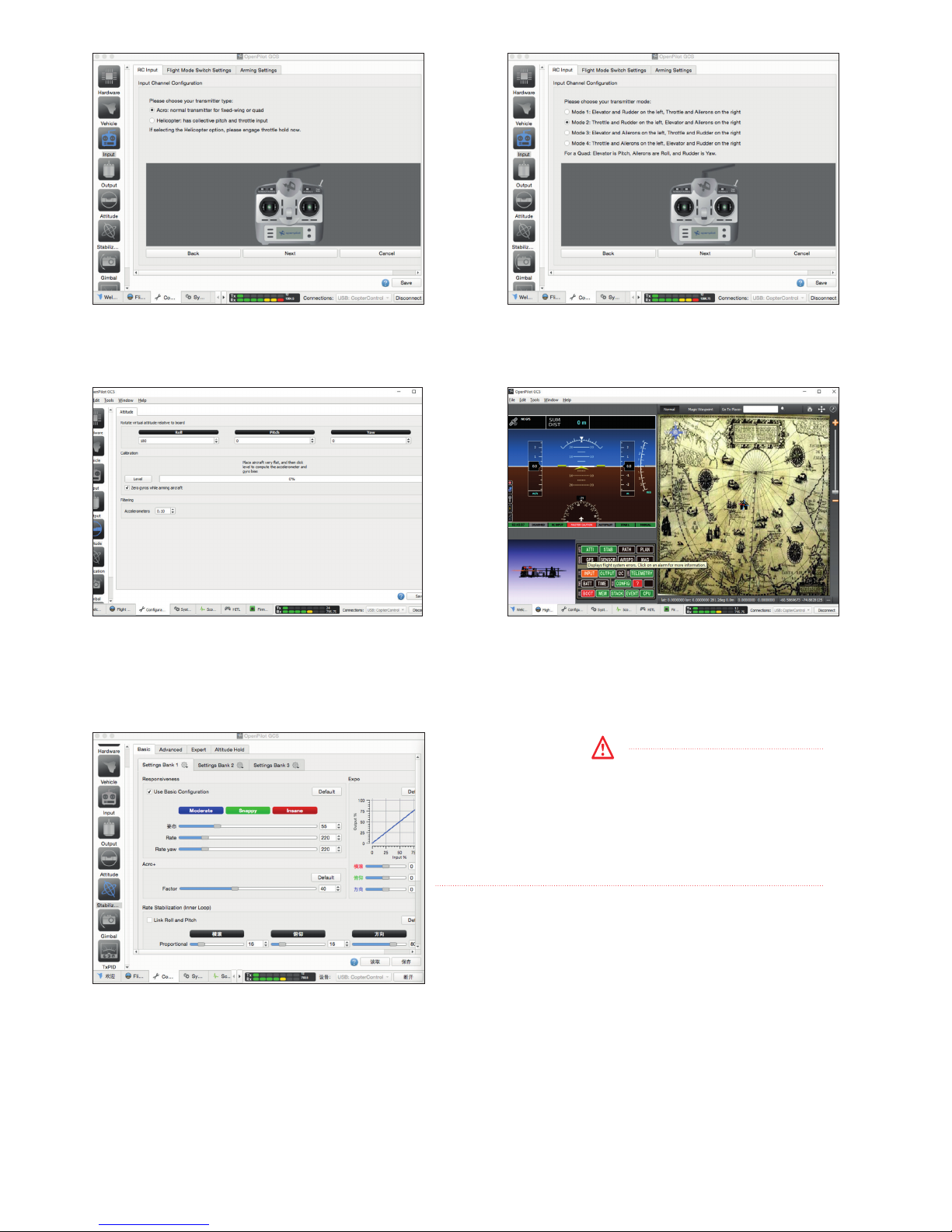Click Go To Place input field on map
The image size is (952, 1232).
(761, 409)
